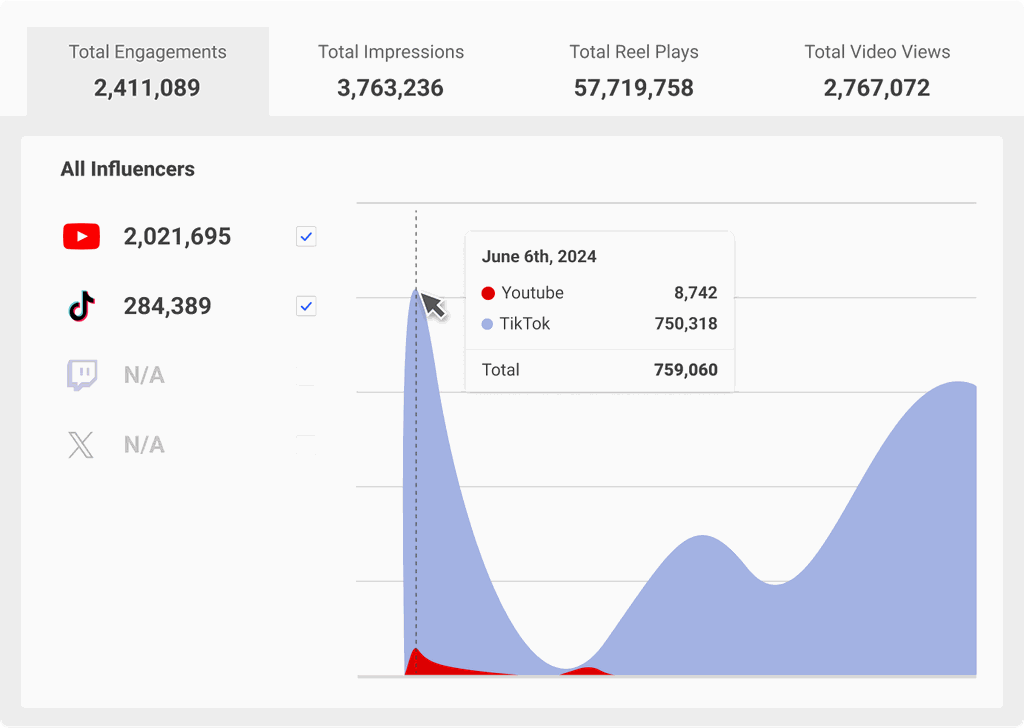Switch to the Total Impressions tab
Viewport: 1024px width, 728px height.
(390, 71)
